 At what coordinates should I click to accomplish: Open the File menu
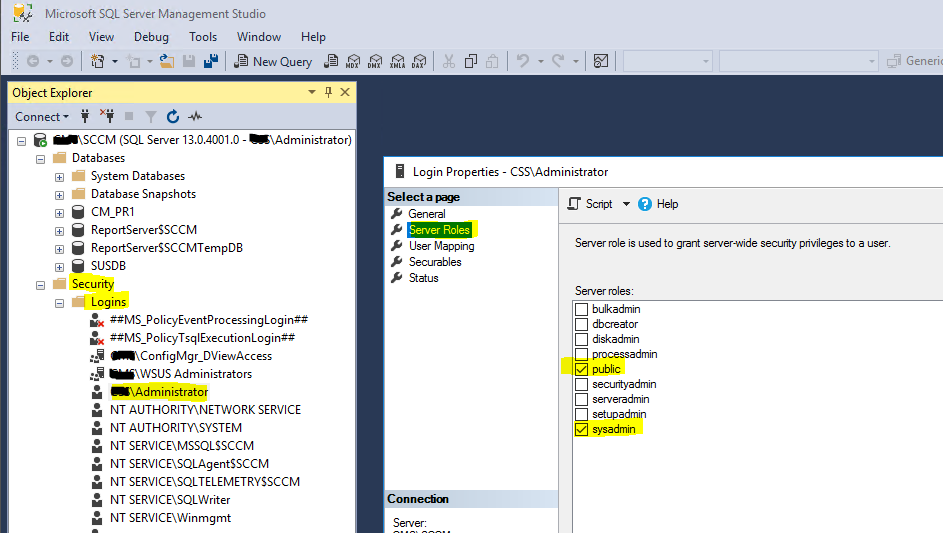pos(20,37)
